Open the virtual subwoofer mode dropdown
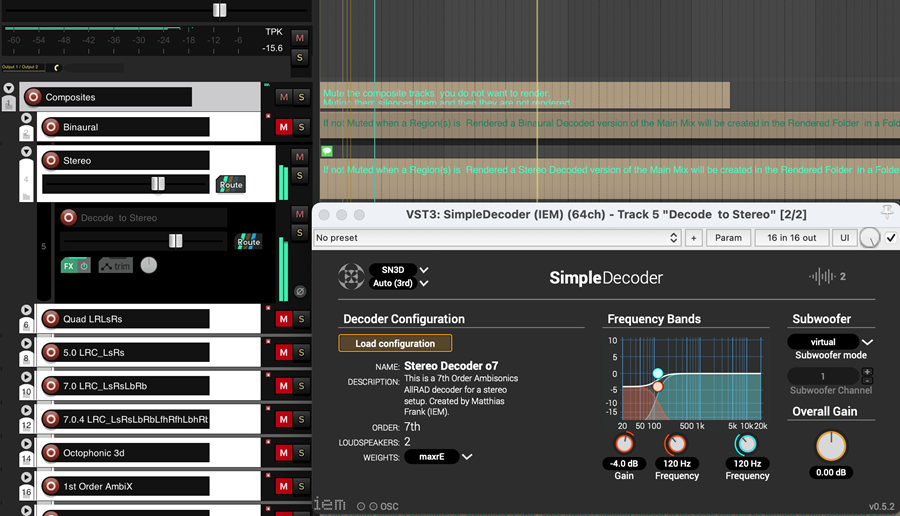900x516 pixels. pos(867,342)
